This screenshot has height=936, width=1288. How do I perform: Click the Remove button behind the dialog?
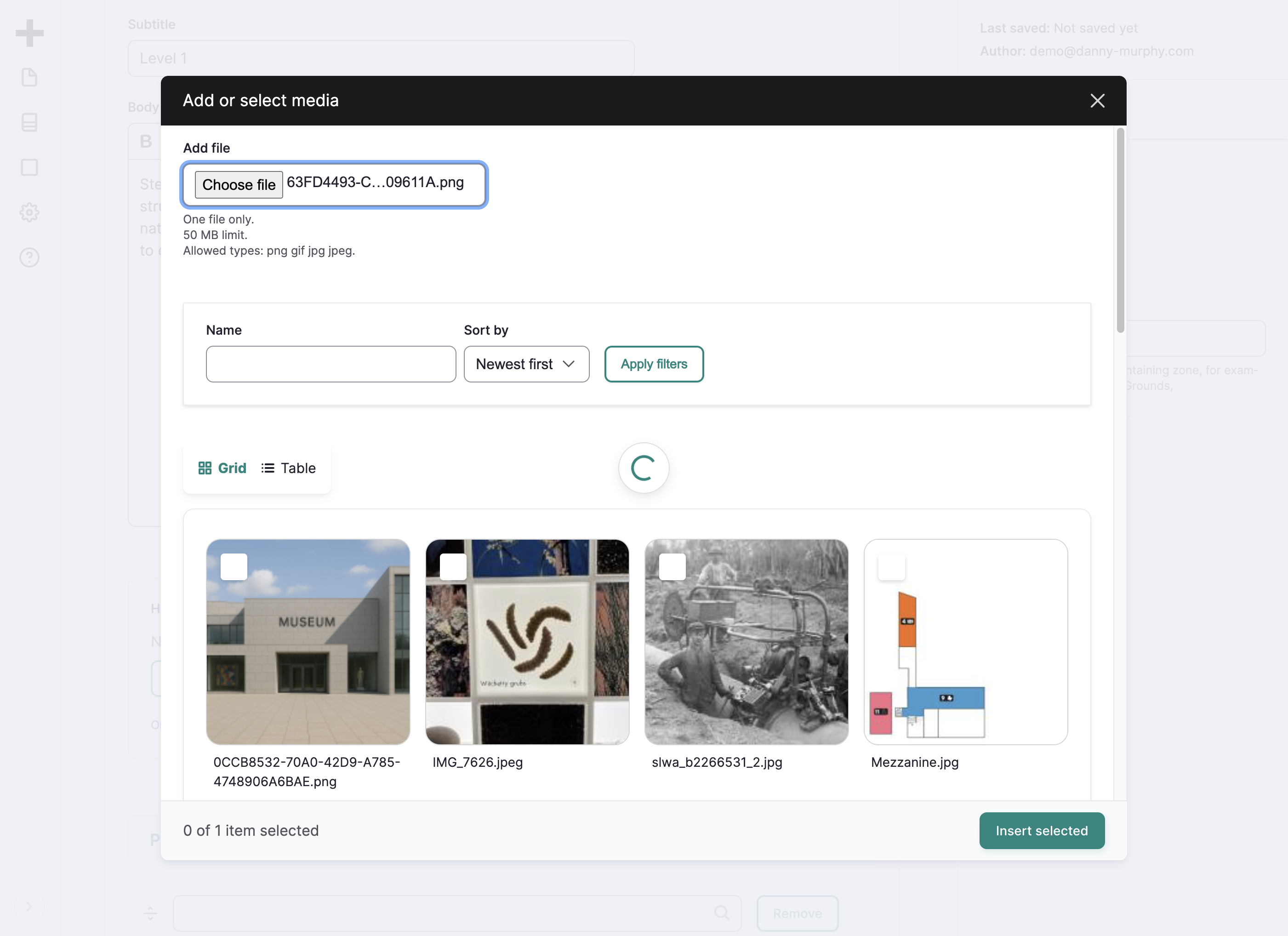pos(798,913)
